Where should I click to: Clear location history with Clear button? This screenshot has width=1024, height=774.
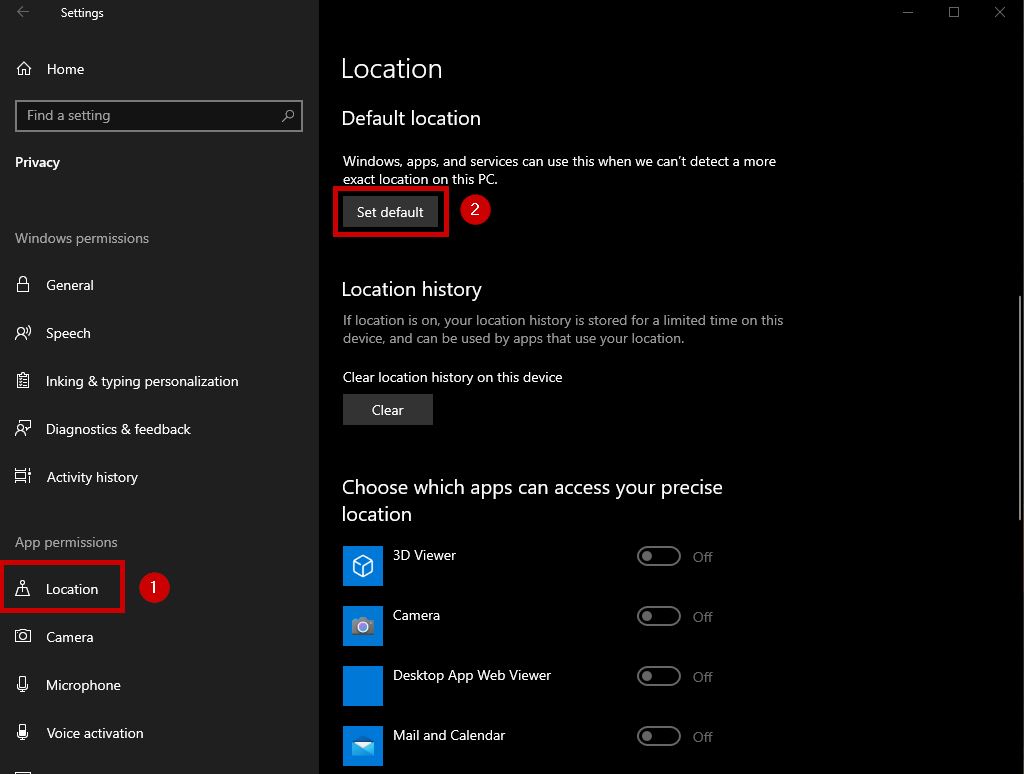coord(388,410)
